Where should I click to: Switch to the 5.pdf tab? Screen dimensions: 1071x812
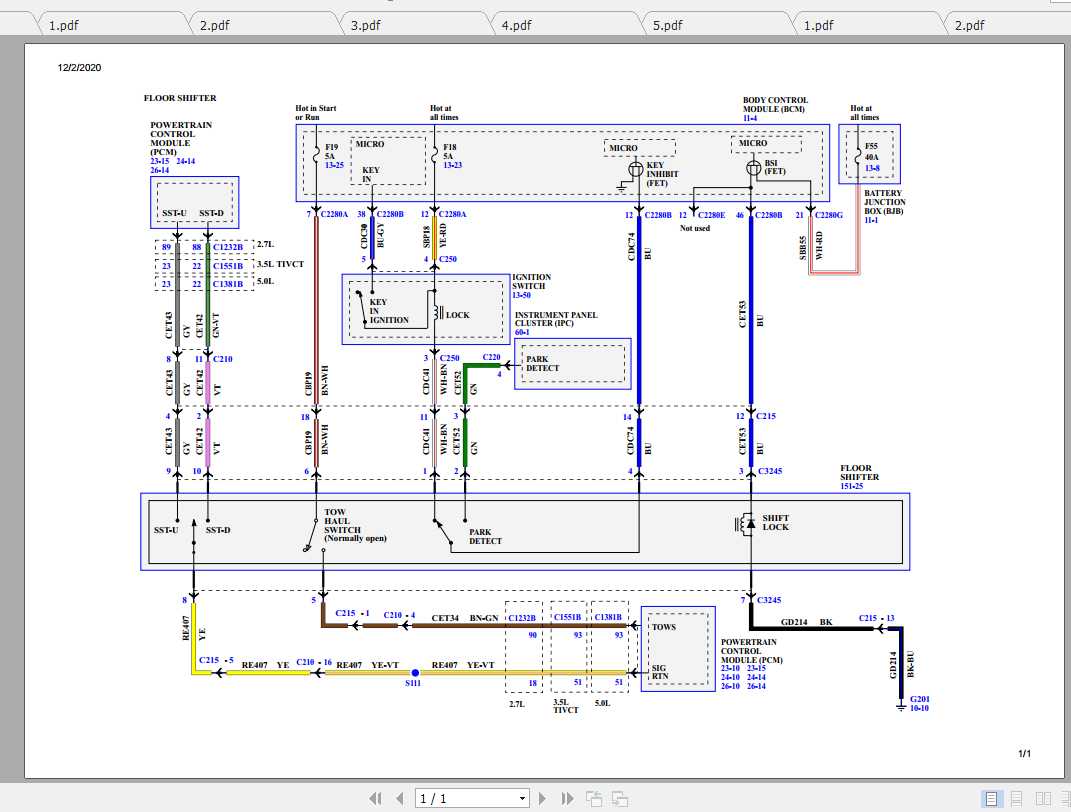[x=668, y=23]
